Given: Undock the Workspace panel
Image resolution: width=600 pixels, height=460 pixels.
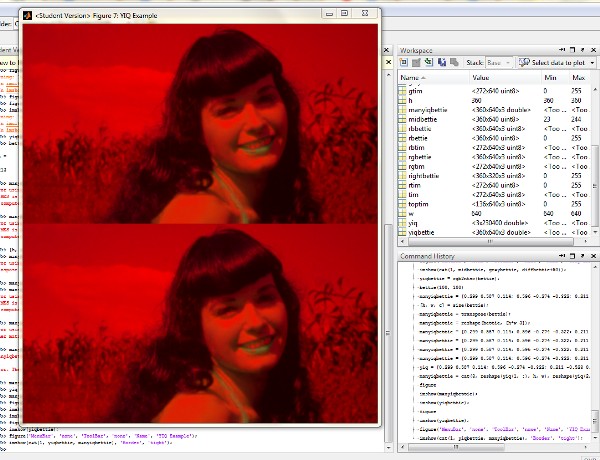Looking at the screenshot, I should tap(583, 50).
